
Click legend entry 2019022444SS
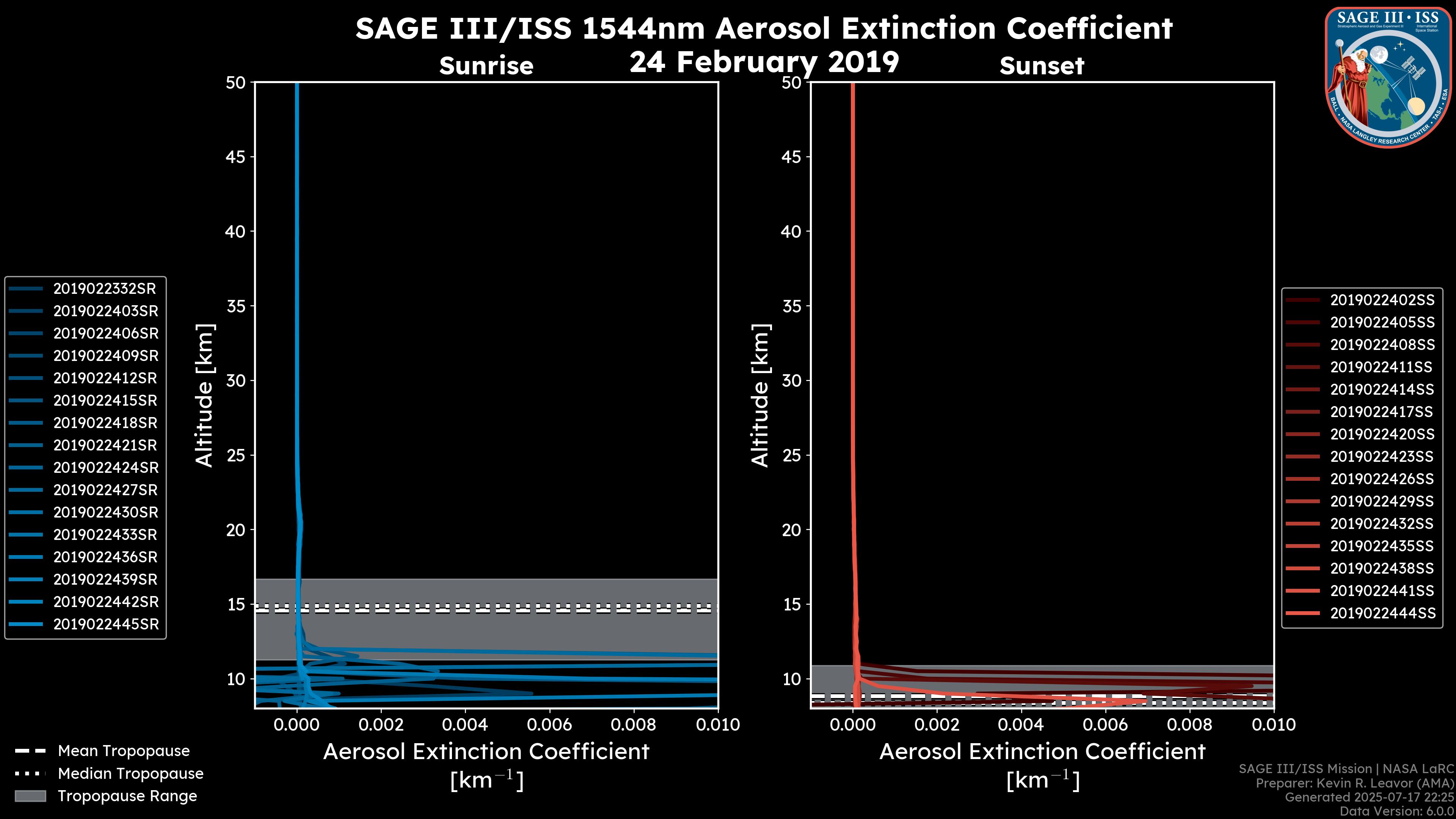(1382, 613)
